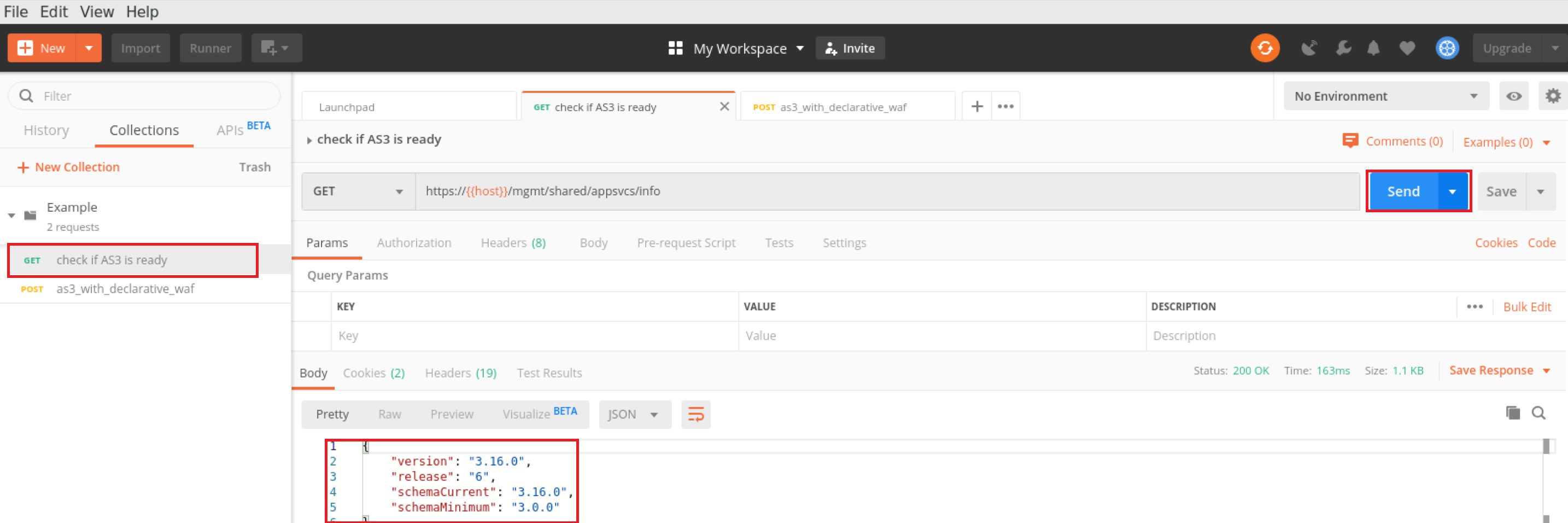Open the request Headers (8) tab

point(513,243)
